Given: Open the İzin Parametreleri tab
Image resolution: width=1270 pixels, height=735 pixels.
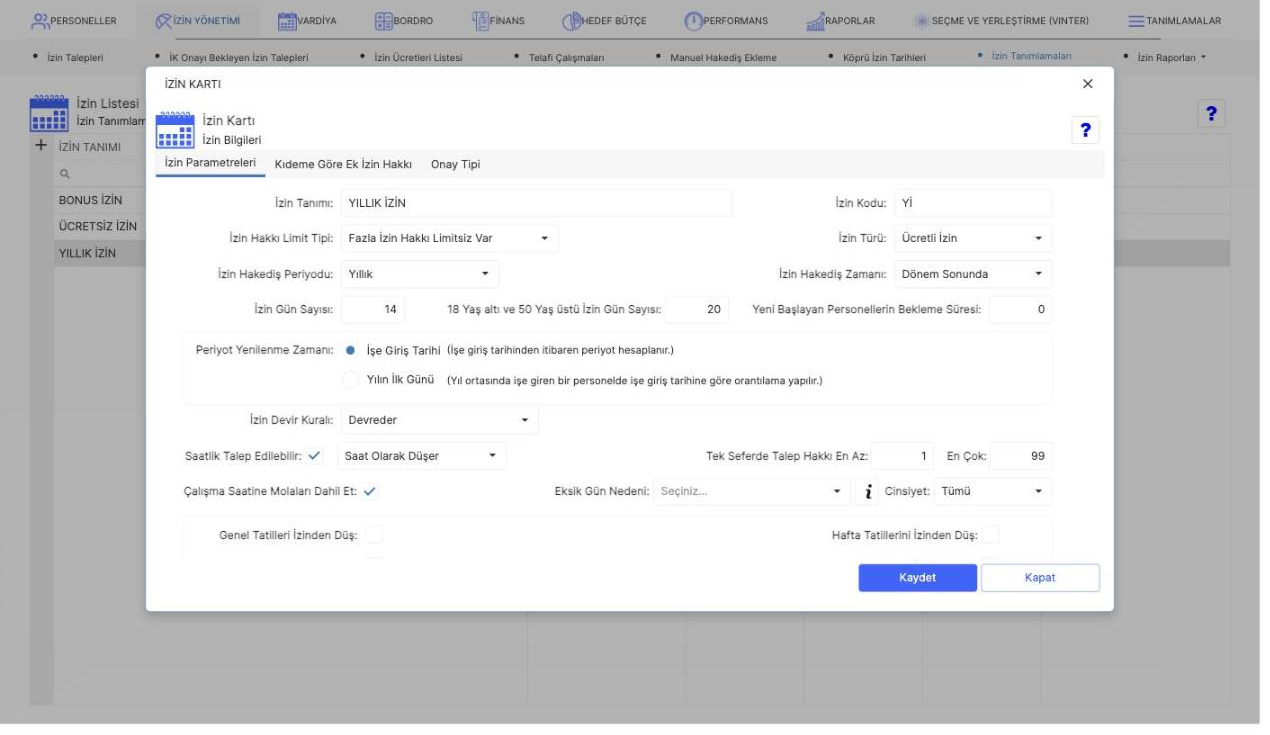Looking at the screenshot, I should (x=211, y=164).
